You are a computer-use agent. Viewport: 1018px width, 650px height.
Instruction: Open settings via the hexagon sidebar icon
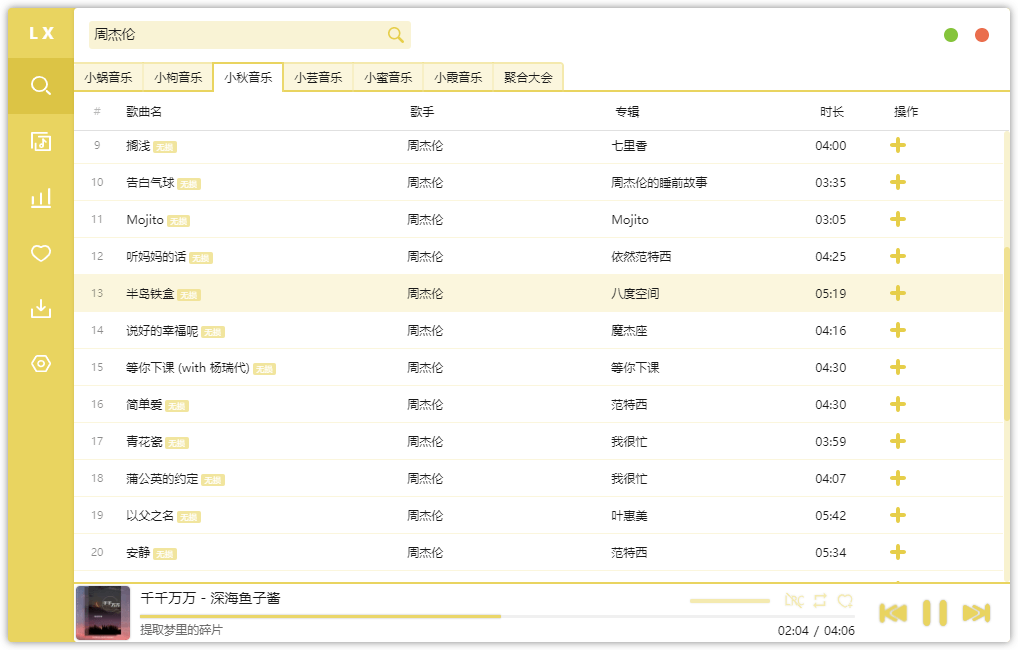[40, 364]
